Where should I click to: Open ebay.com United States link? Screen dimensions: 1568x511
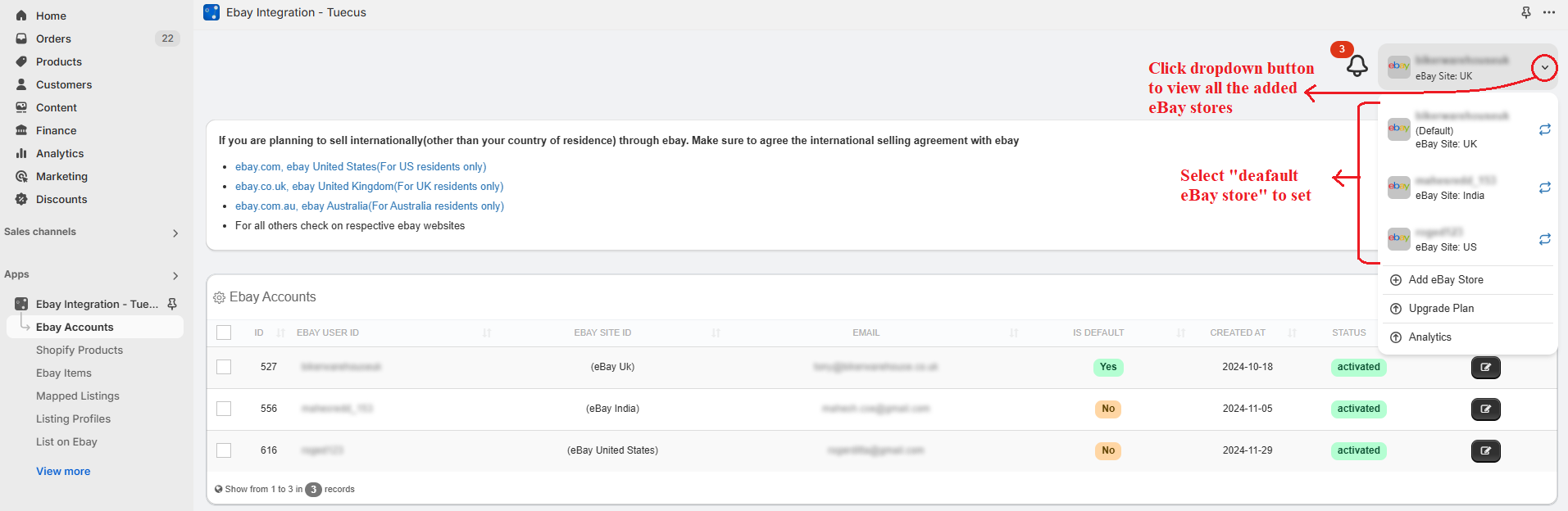[x=361, y=167]
